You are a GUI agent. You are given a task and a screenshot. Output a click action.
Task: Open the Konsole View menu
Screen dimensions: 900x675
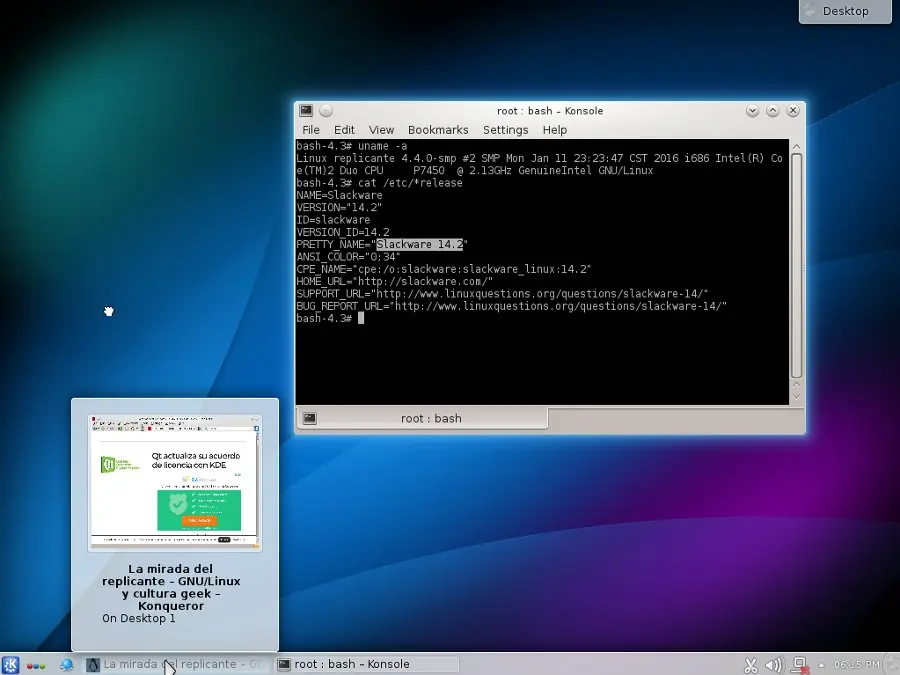pos(381,130)
